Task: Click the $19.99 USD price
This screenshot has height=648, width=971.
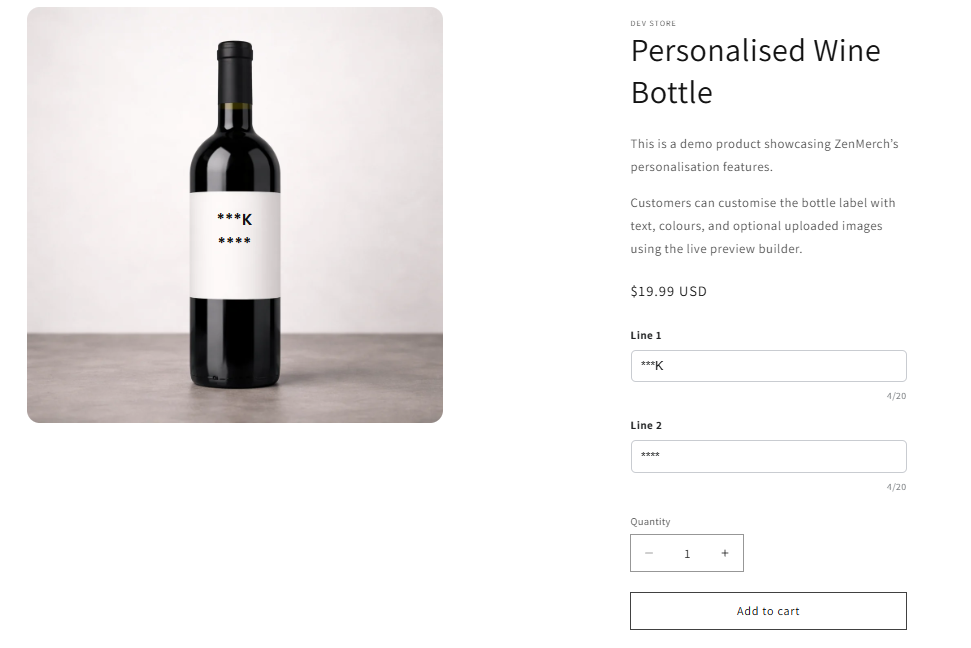Action: point(668,292)
